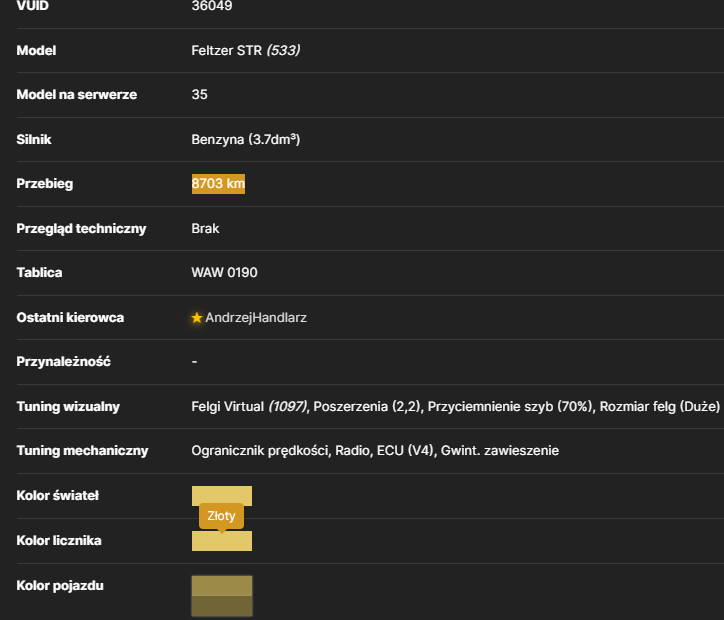Select the lower darker Kolor pojazdu swatch
This screenshot has height=620, width=724.
pyautogui.click(x=222, y=606)
